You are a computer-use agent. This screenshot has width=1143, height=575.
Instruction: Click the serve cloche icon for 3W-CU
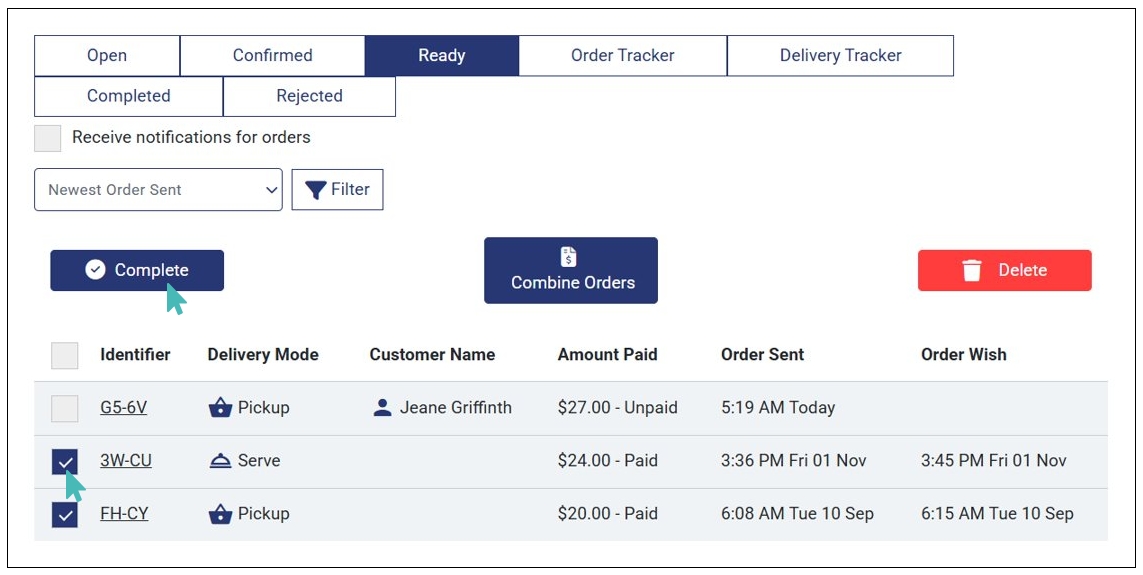pos(220,461)
